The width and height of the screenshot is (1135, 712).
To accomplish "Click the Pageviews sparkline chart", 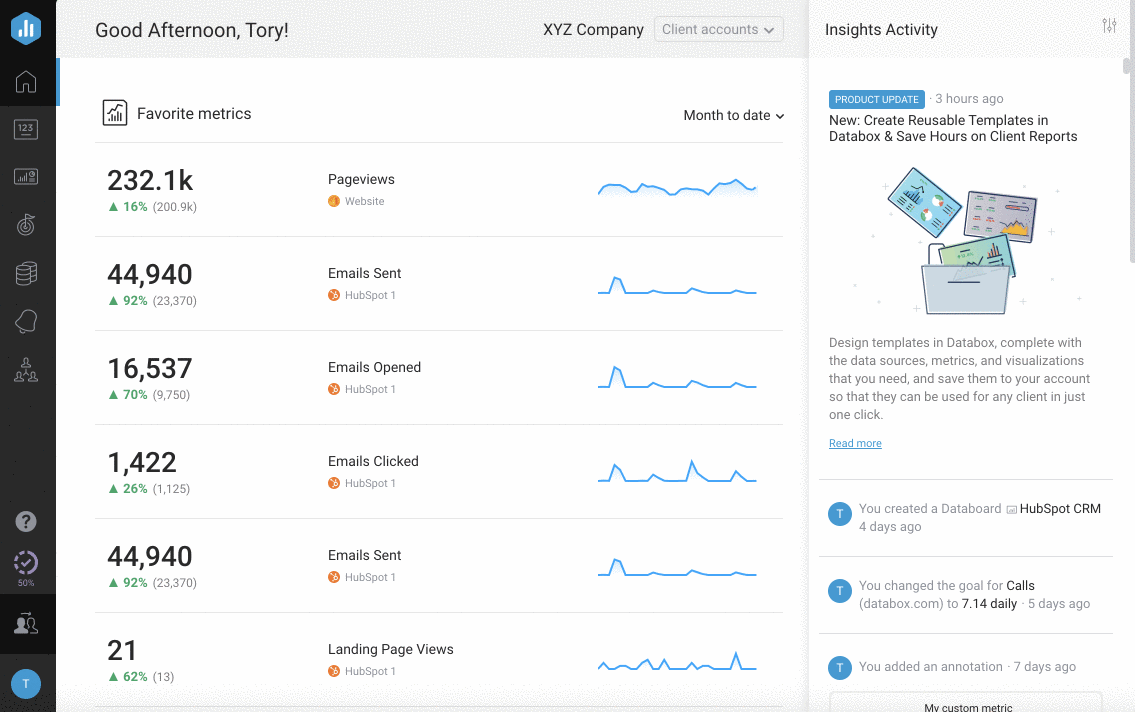I will (x=678, y=187).
